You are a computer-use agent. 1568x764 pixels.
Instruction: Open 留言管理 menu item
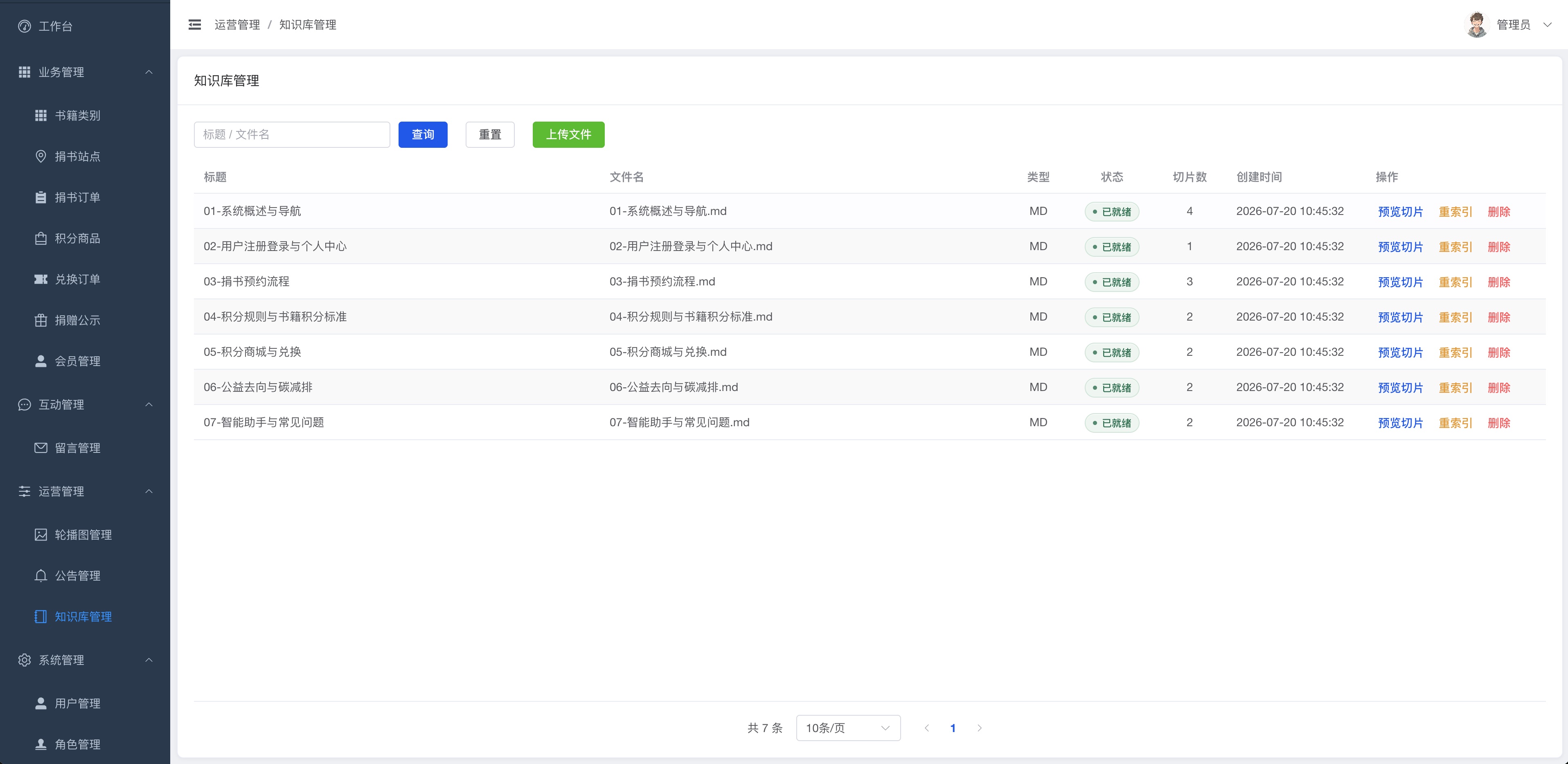pos(85,448)
